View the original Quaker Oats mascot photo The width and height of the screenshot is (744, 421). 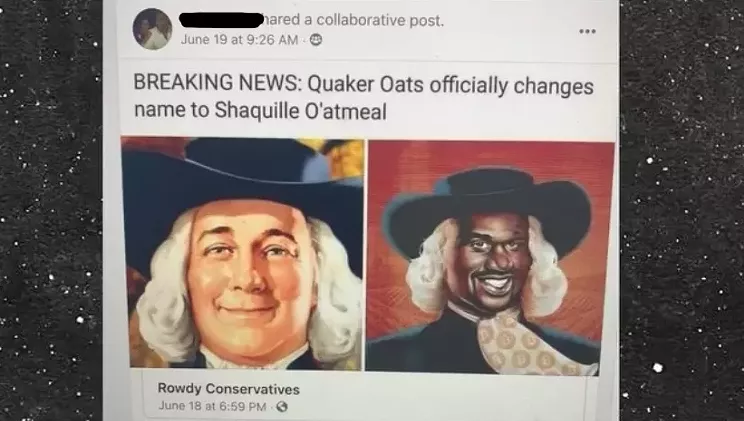[242, 253]
